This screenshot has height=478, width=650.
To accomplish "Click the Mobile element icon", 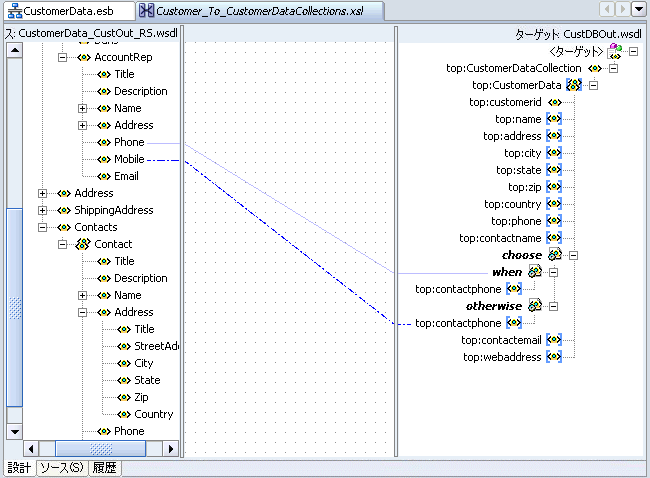I will [x=104, y=159].
